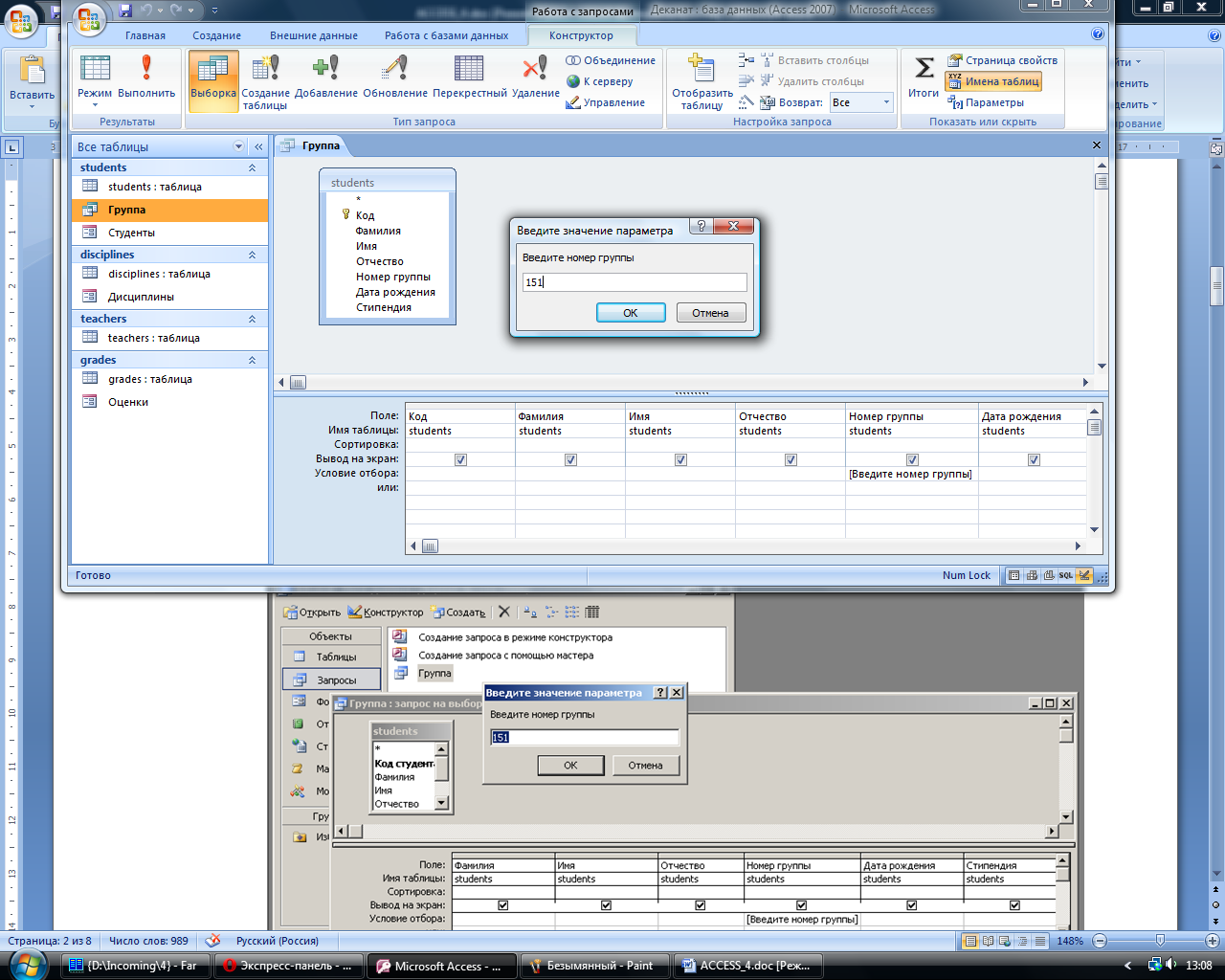Open the Внешние данные ribbon tab
Screen dimensions: 1225x980
coord(314,35)
